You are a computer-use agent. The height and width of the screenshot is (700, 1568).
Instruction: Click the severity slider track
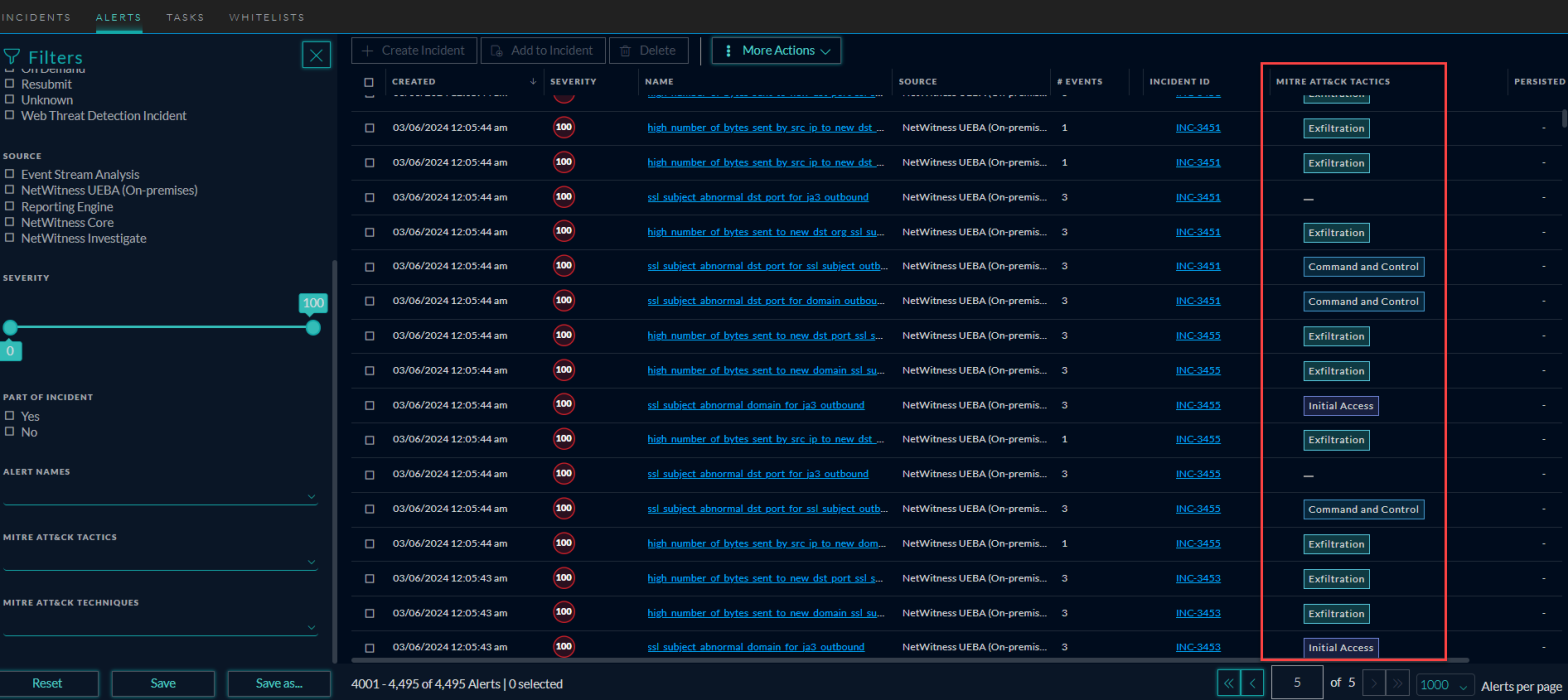tap(162, 328)
